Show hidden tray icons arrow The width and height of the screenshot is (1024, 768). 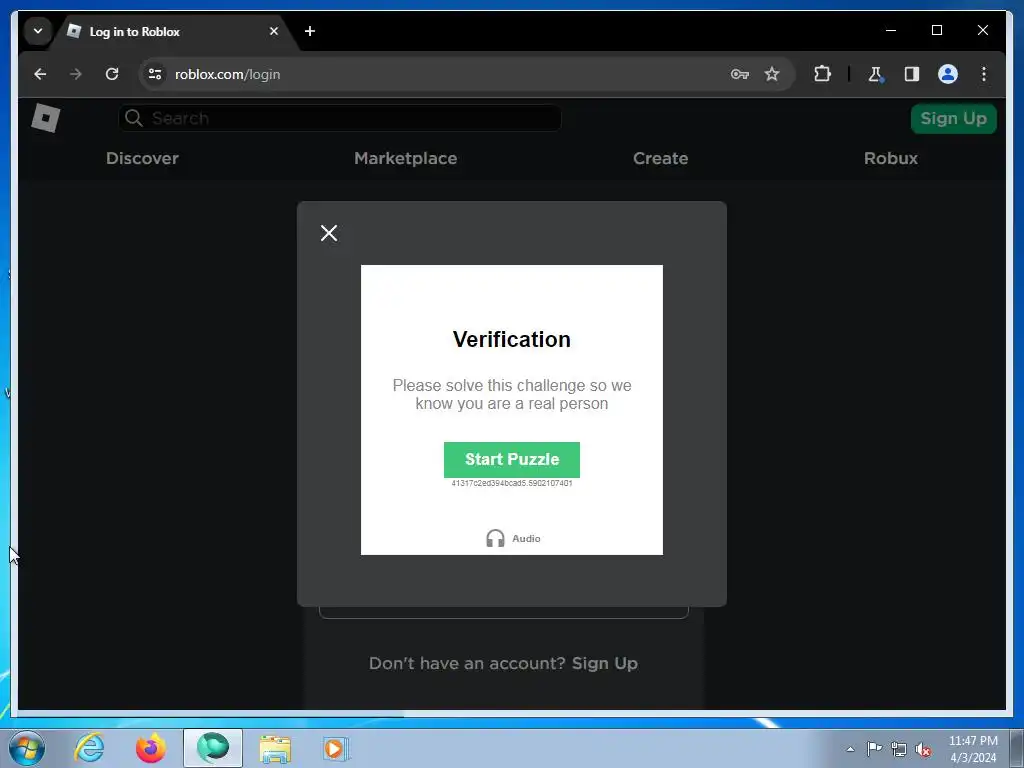click(850, 749)
